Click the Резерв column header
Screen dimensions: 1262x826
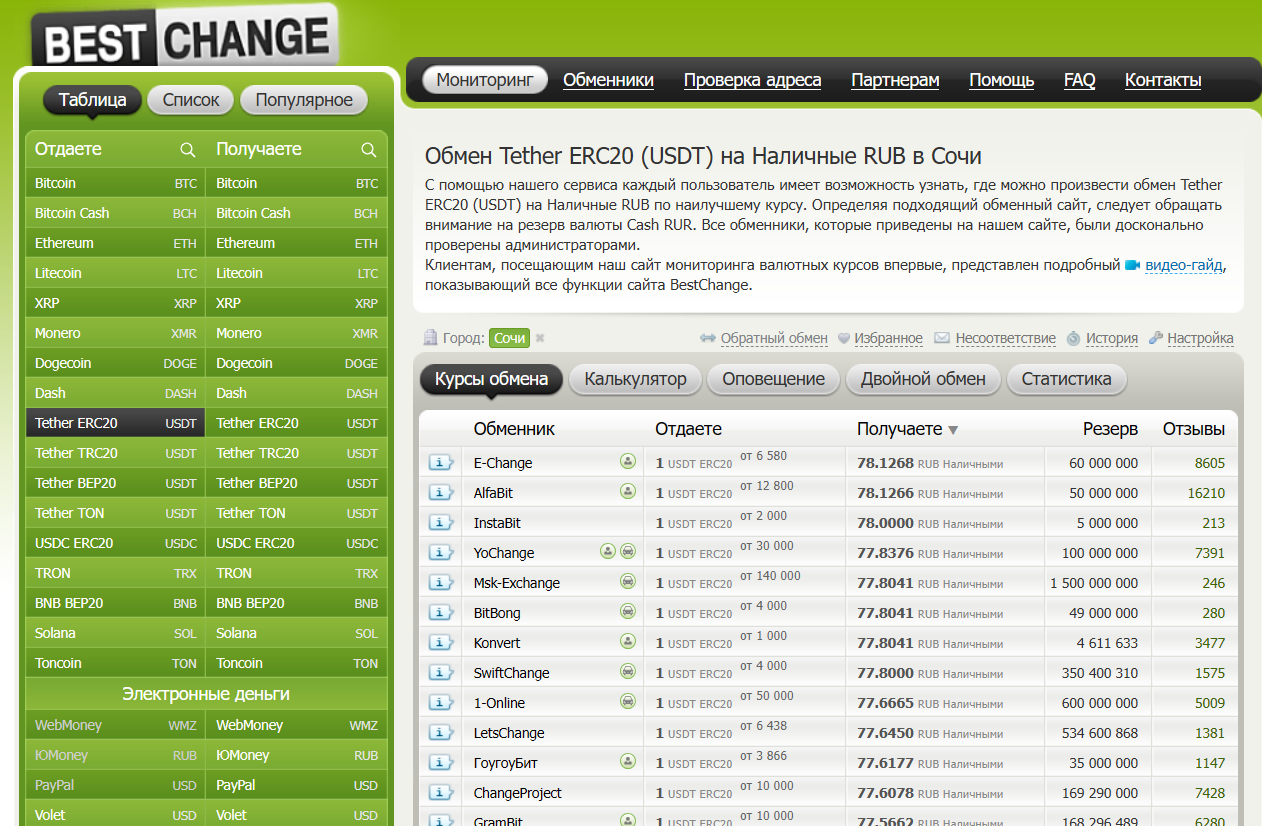[x=1110, y=429]
